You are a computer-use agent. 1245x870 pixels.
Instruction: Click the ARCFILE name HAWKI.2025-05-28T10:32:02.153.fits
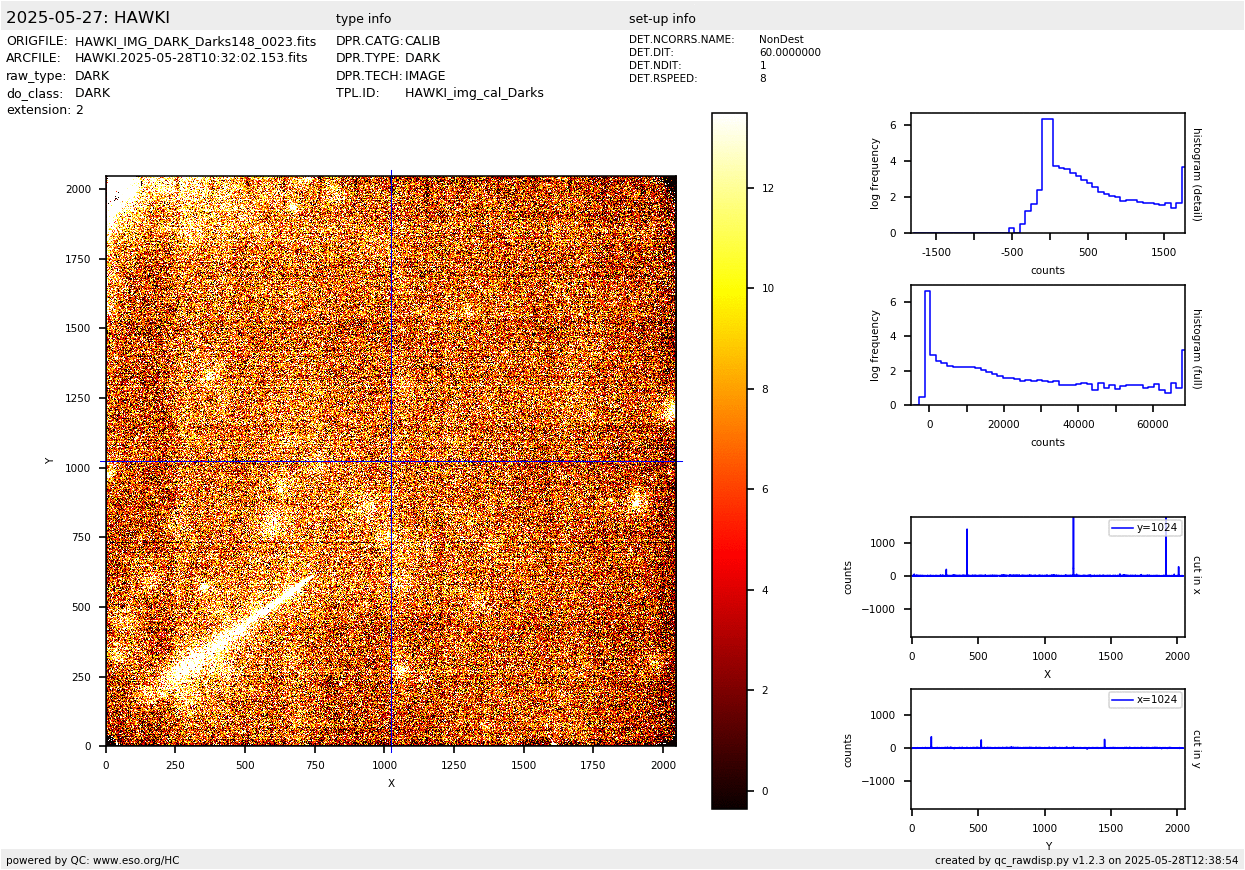(191, 58)
